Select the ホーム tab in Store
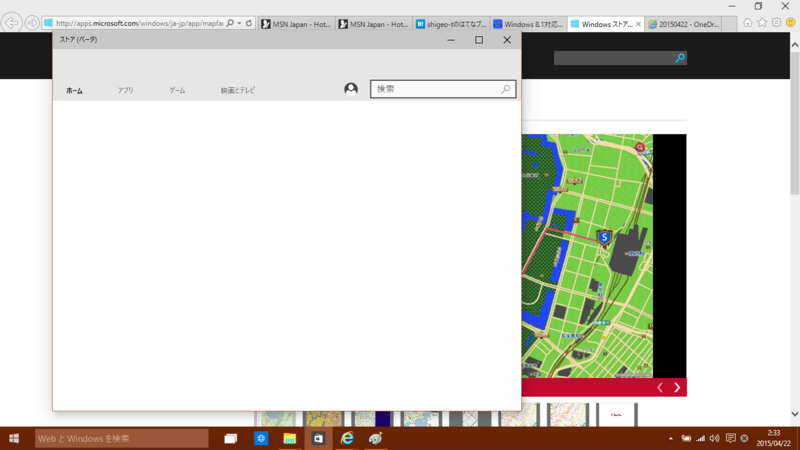 pyautogui.click(x=74, y=90)
